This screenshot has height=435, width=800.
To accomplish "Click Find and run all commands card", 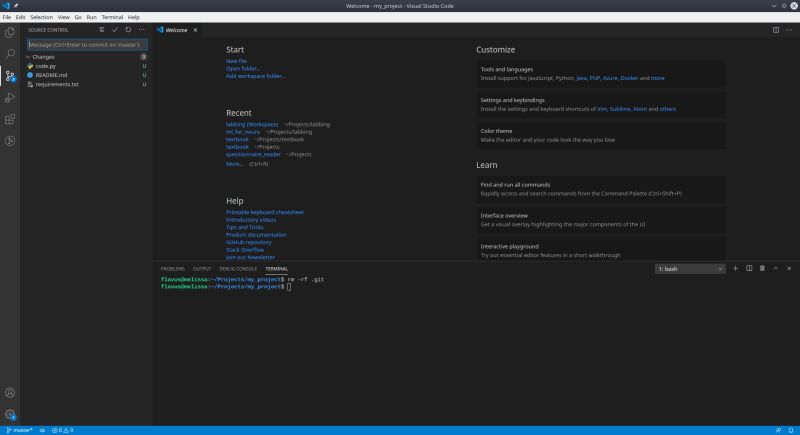I will (x=601, y=189).
